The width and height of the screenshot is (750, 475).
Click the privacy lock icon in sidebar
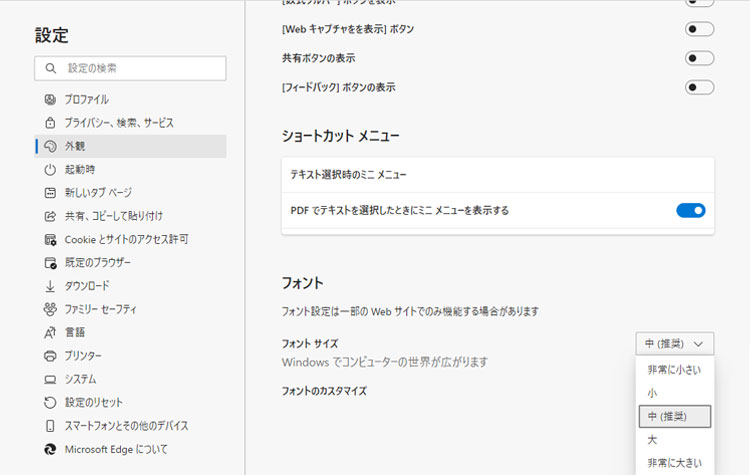(x=50, y=123)
